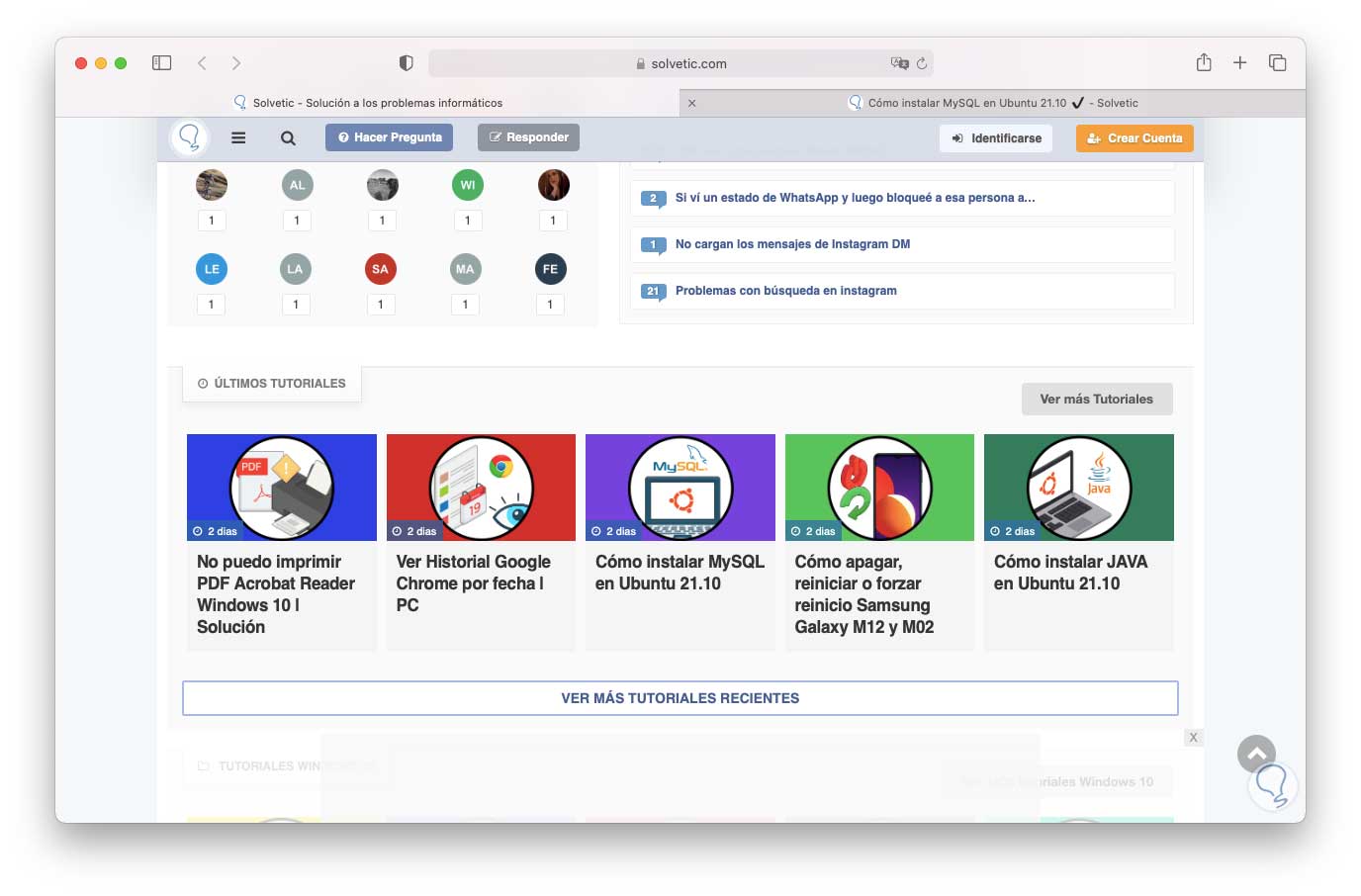Open the AL user avatar
The height and width of the screenshot is (896, 1361).
(x=297, y=185)
